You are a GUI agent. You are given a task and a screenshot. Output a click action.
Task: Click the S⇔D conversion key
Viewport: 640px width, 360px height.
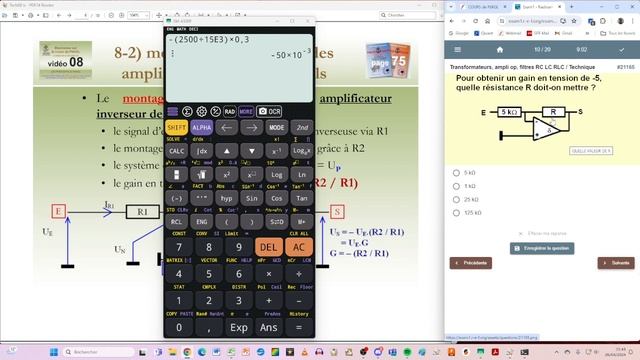pos(276,222)
